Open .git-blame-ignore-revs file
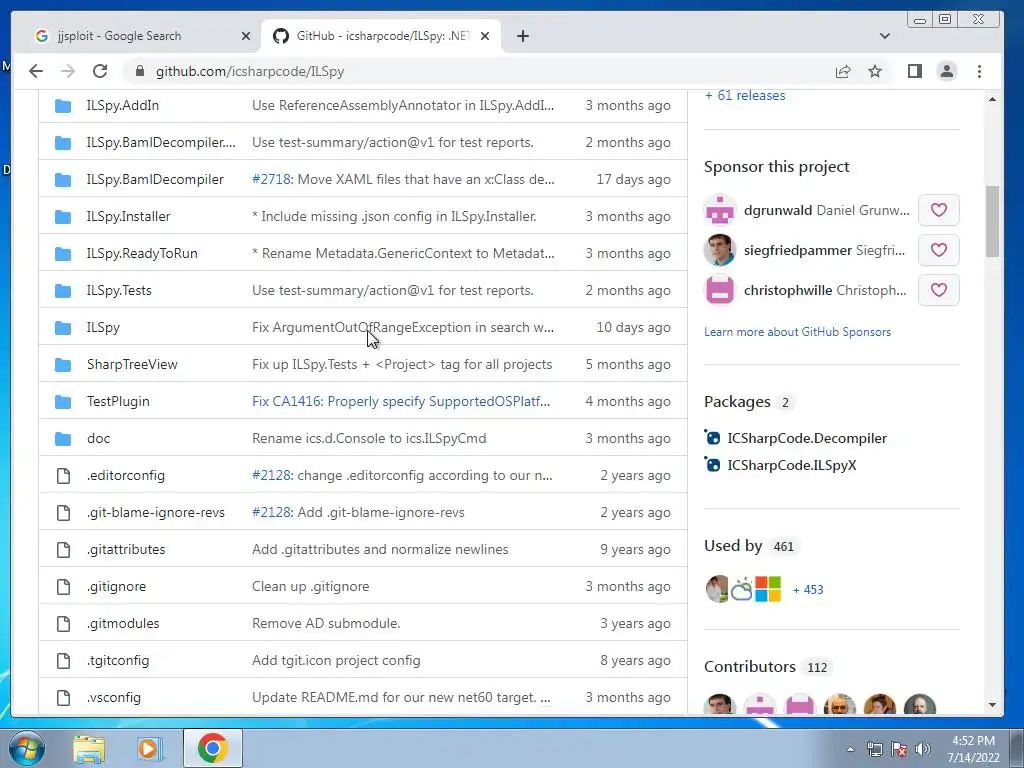The height and width of the screenshot is (768, 1024). pos(155,513)
